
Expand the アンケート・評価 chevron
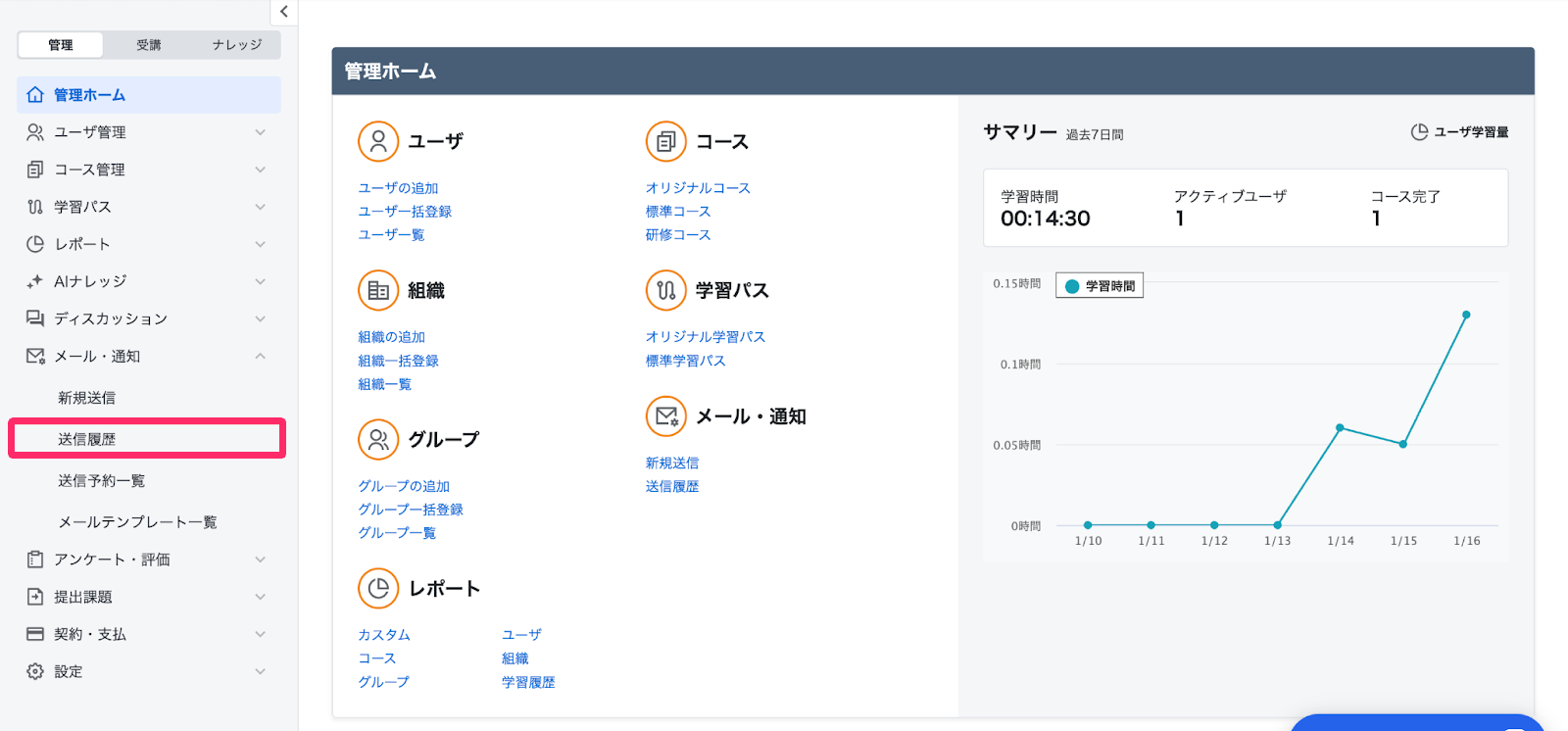pos(261,560)
